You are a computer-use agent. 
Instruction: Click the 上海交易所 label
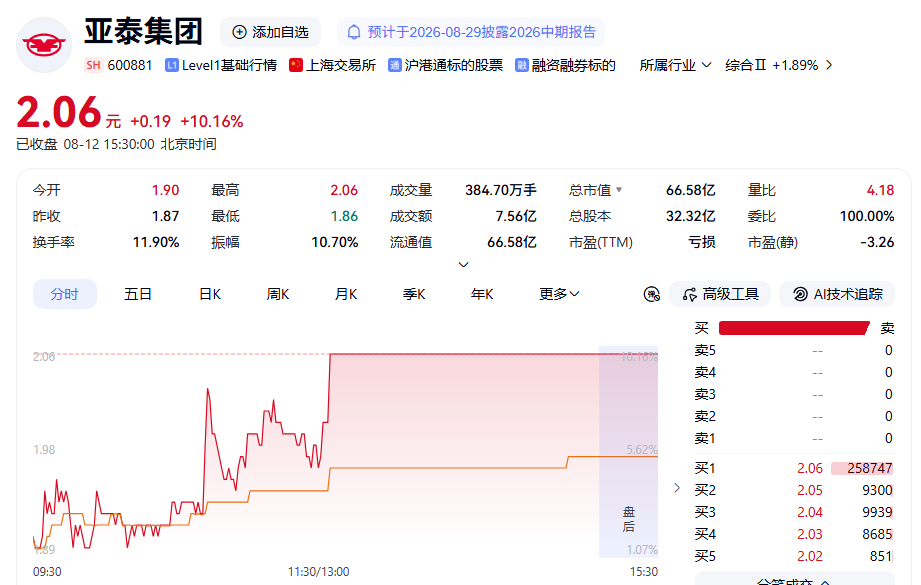coord(341,65)
